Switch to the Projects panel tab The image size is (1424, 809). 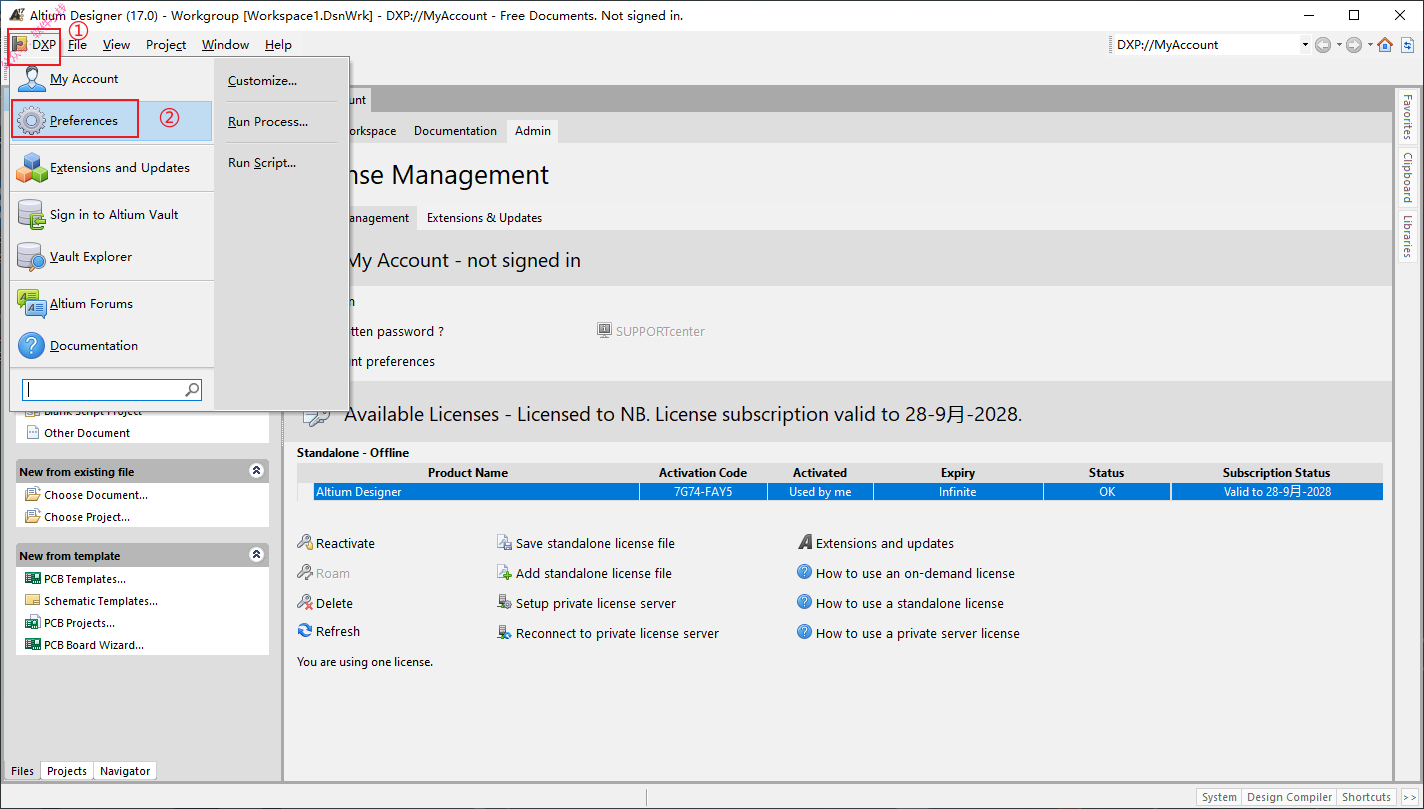67,771
